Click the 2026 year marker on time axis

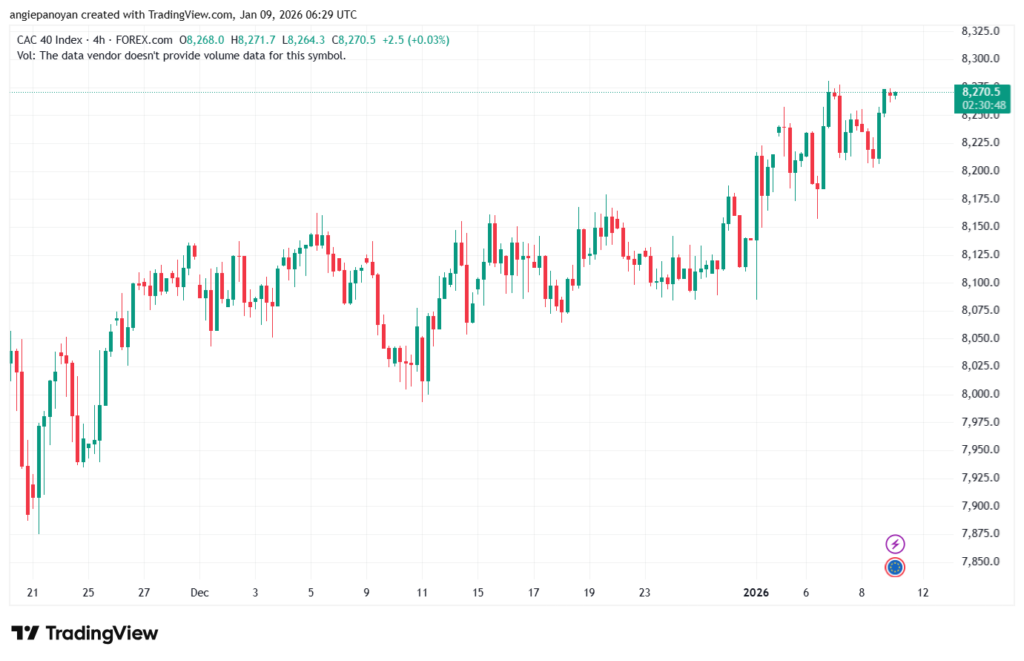pos(755,592)
